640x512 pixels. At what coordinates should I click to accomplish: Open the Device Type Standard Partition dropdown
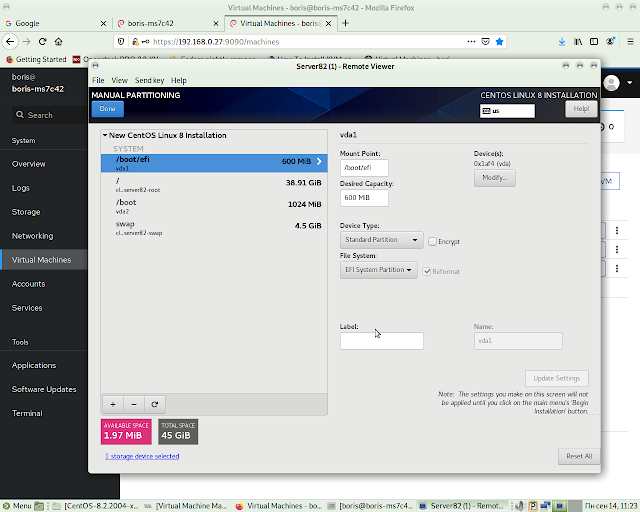click(382, 240)
